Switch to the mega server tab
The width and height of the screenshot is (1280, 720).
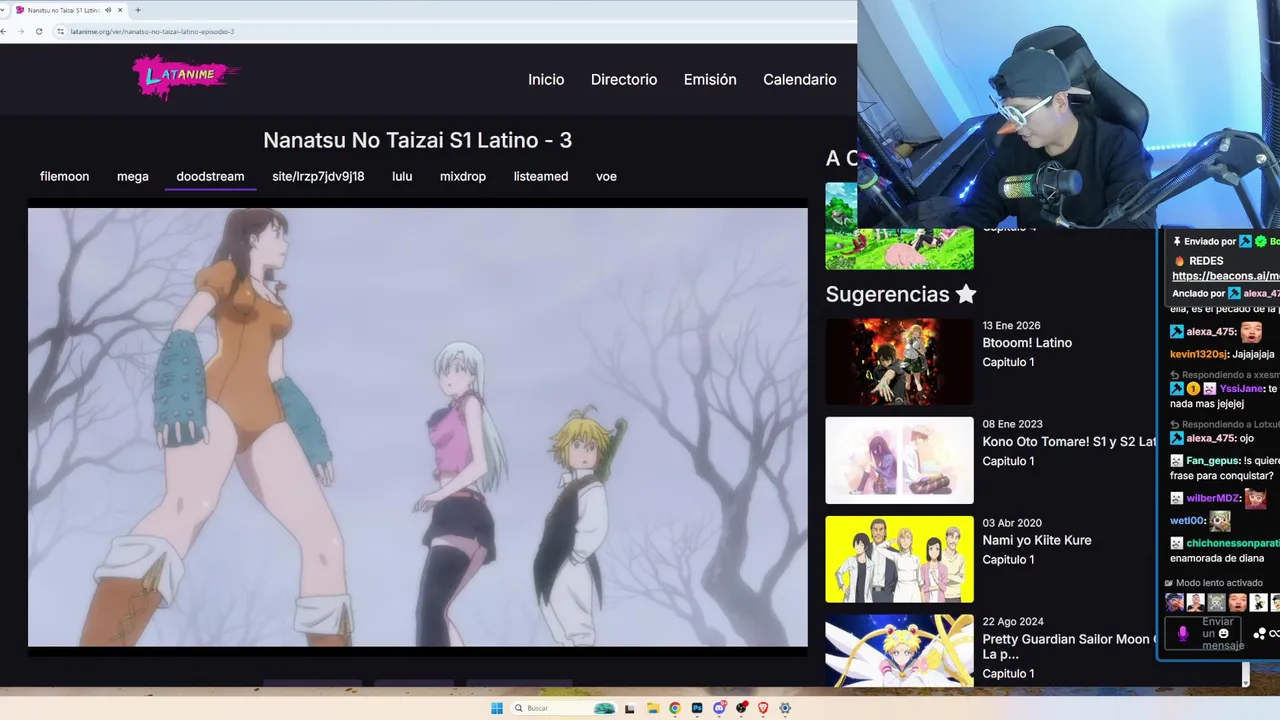coord(132,176)
